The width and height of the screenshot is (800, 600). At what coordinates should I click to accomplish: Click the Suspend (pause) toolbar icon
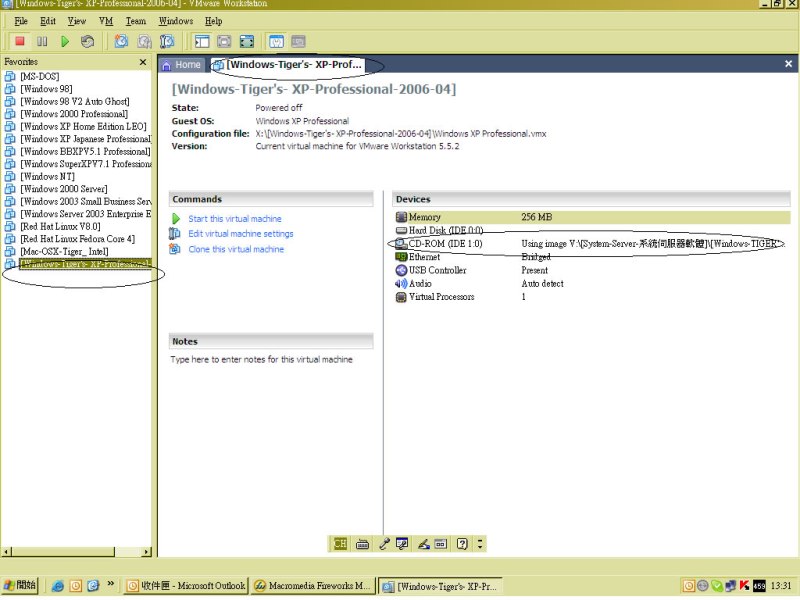tap(42, 41)
